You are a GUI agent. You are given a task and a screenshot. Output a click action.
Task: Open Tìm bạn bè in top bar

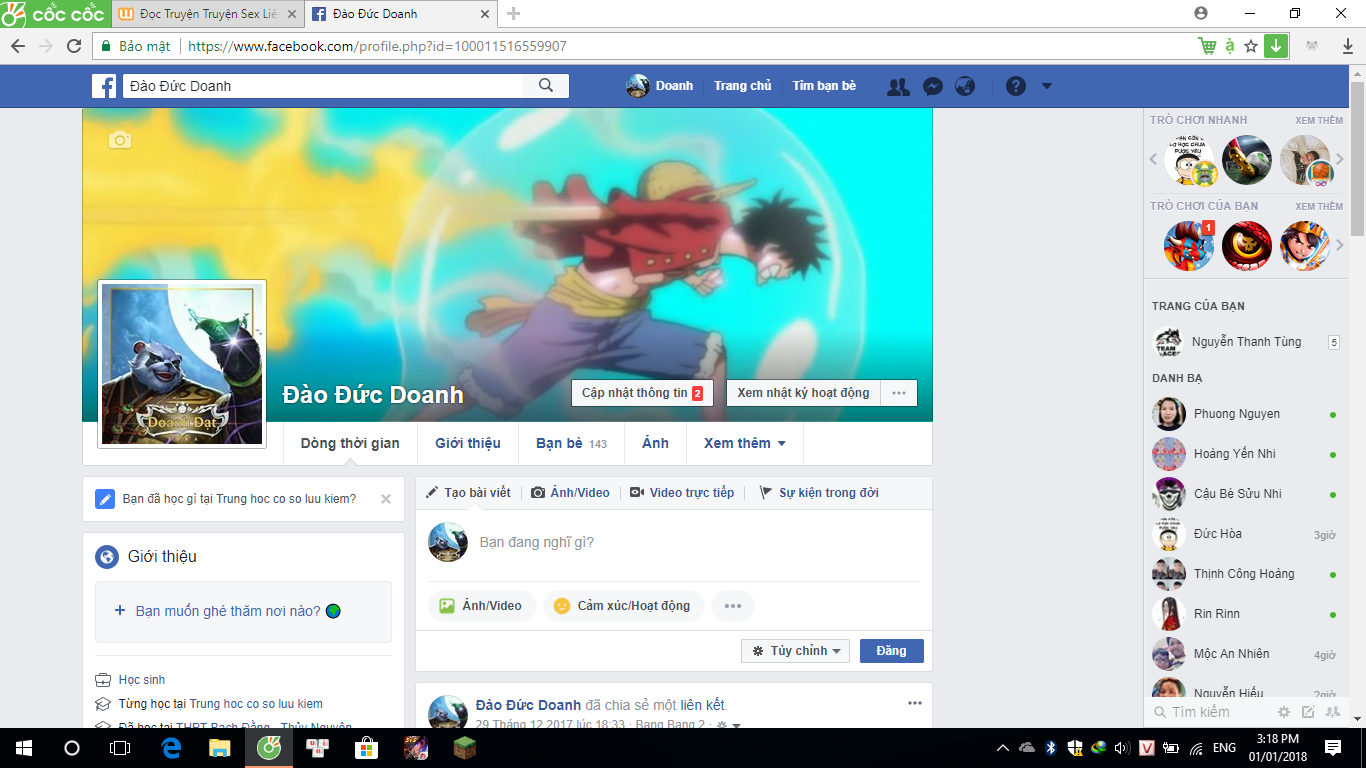(824, 86)
